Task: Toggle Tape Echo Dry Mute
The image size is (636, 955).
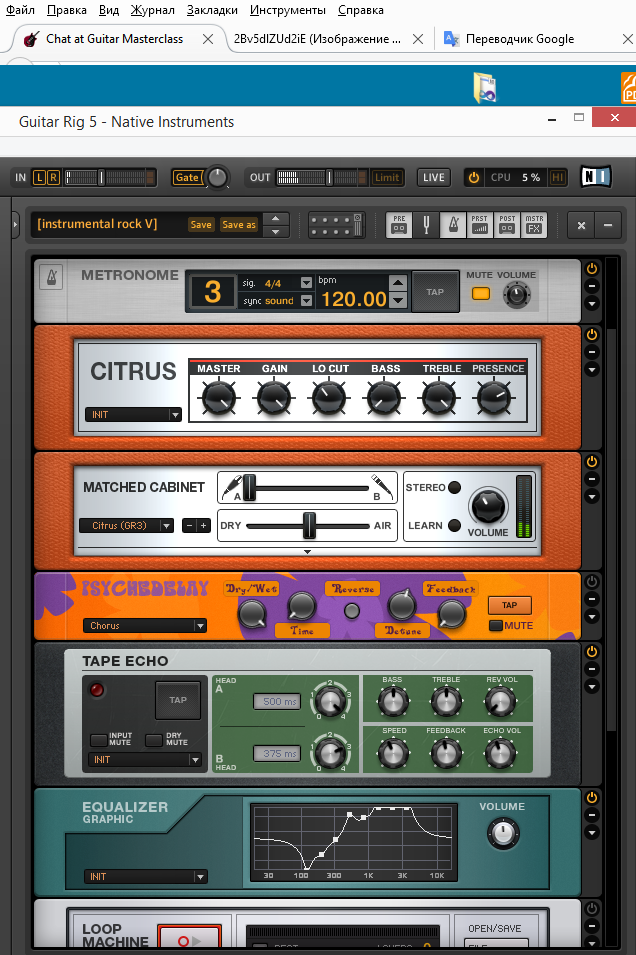Action: [154, 740]
